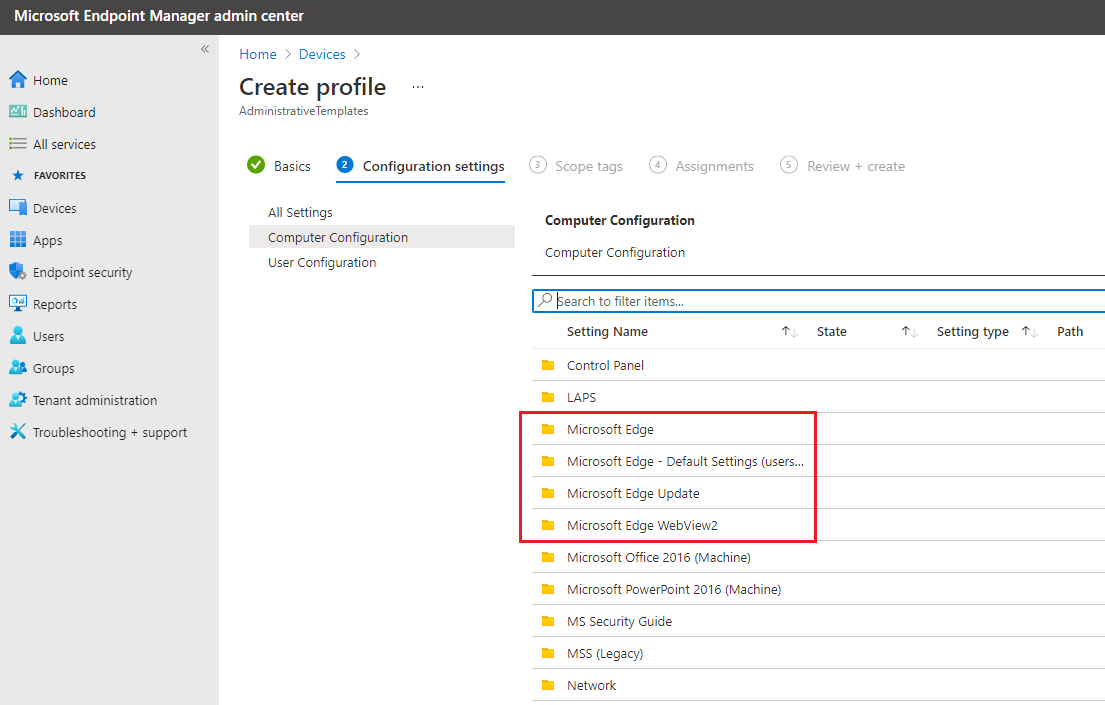Image resolution: width=1105 pixels, height=705 pixels.
Task: Open Tenant administration from the sidebar
Action: 95,400
